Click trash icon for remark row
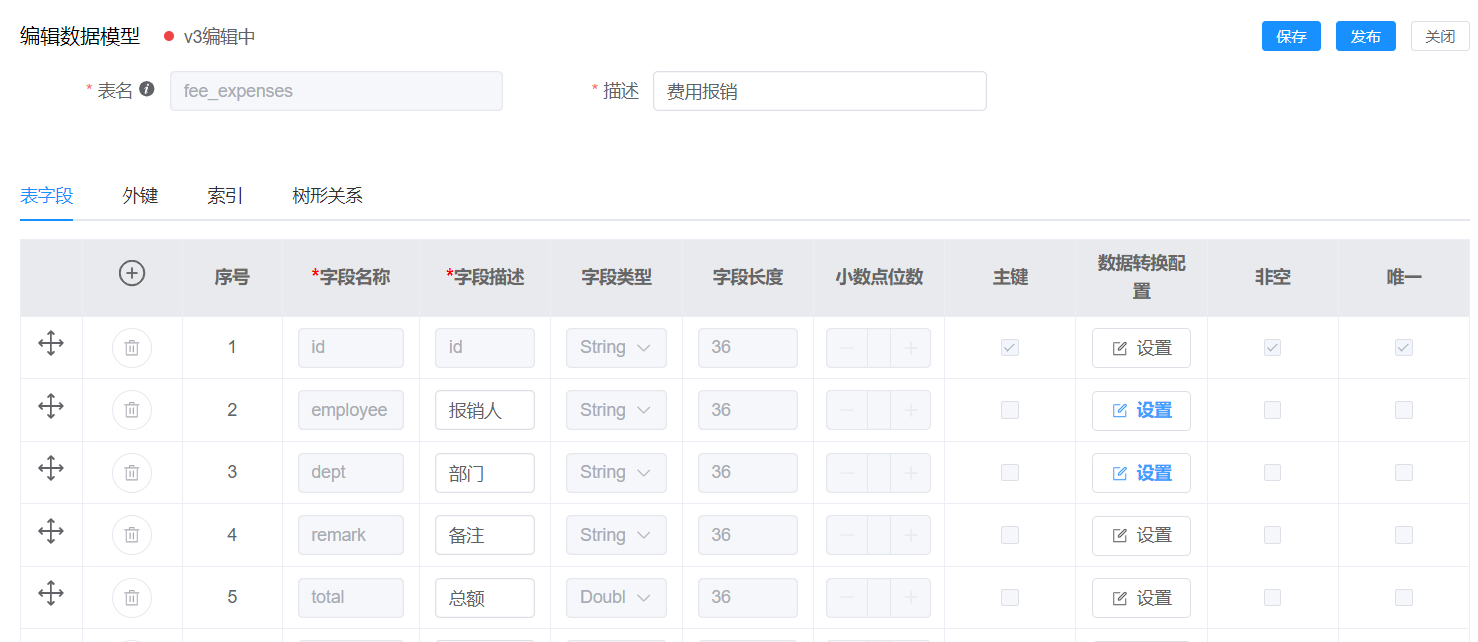This screenshot has width=1478, height=642. (x=132, y=535)
